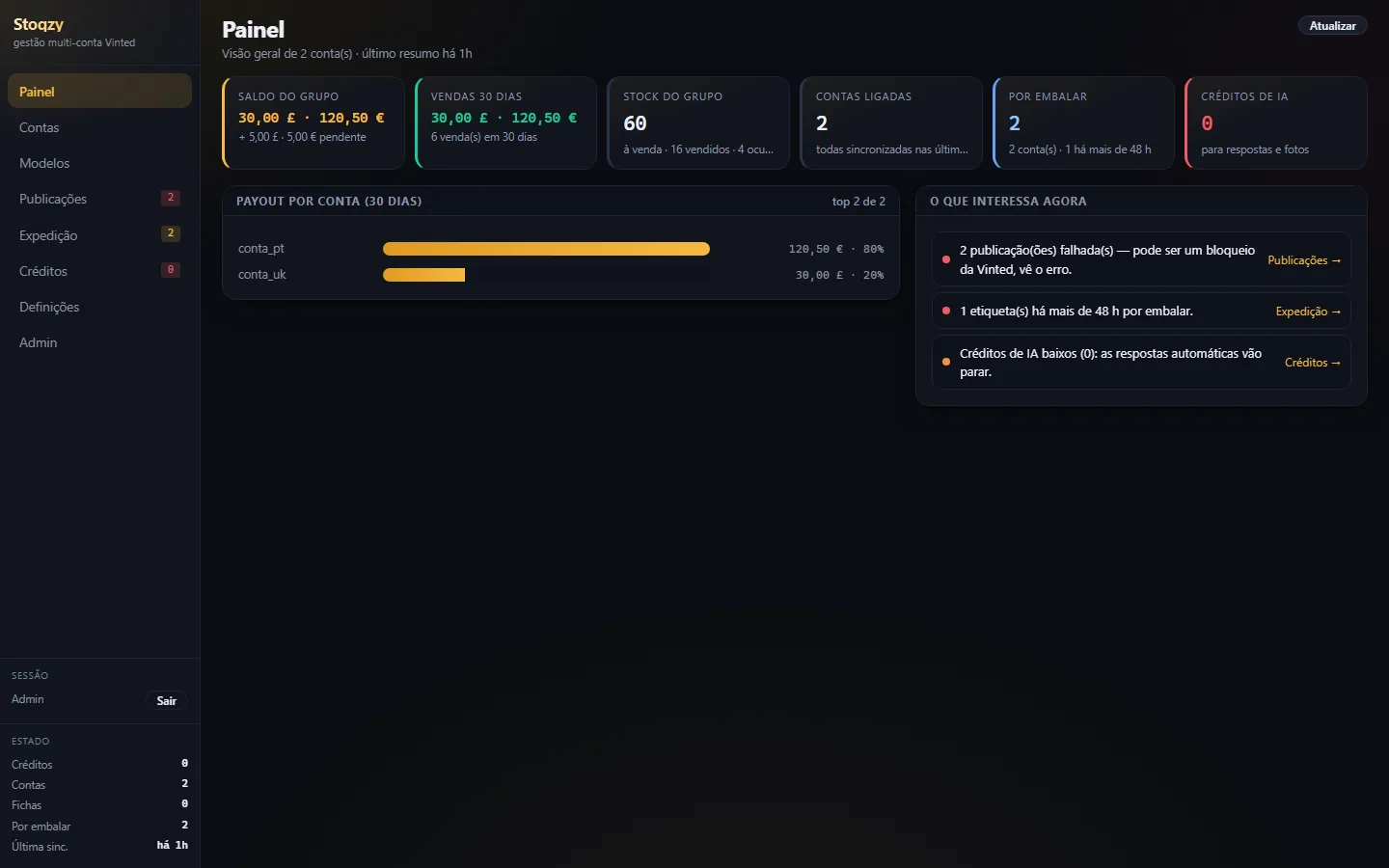Click the red dot of the '1 etiqueta(s)' alert
Viewport: 1389px width, 868px height.
coord(946,311)
